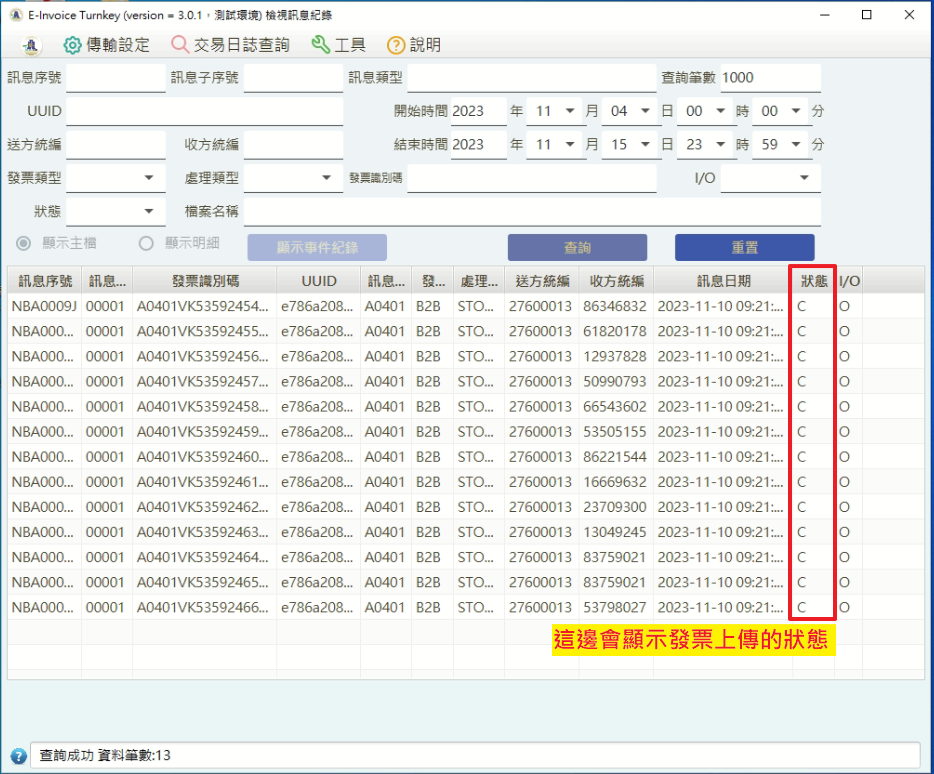Click the 發票識別碼 input field
Viewport: 934px width, 774px height.
tap(532, 178)
